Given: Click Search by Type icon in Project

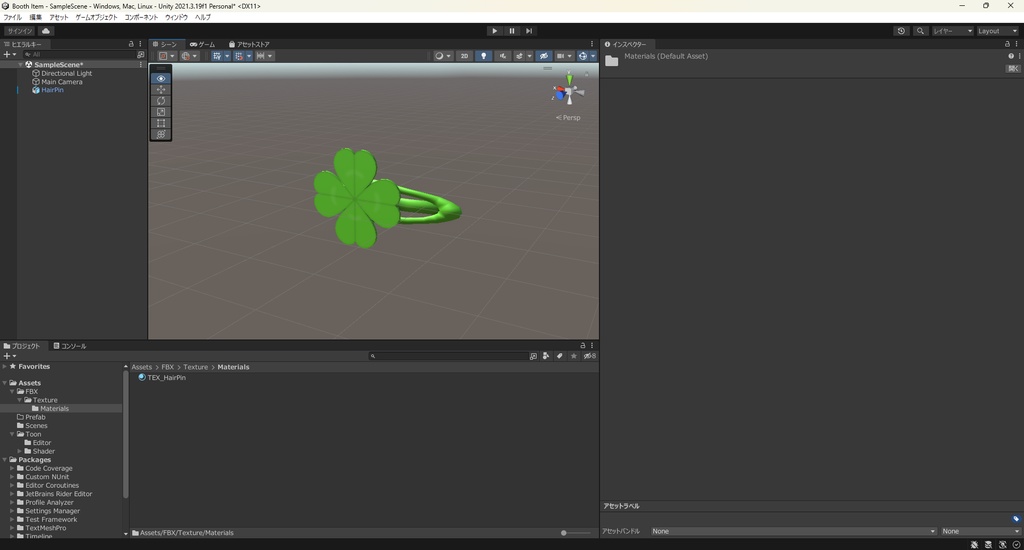Looking at the screenshot, I should [x=546, y=356].
